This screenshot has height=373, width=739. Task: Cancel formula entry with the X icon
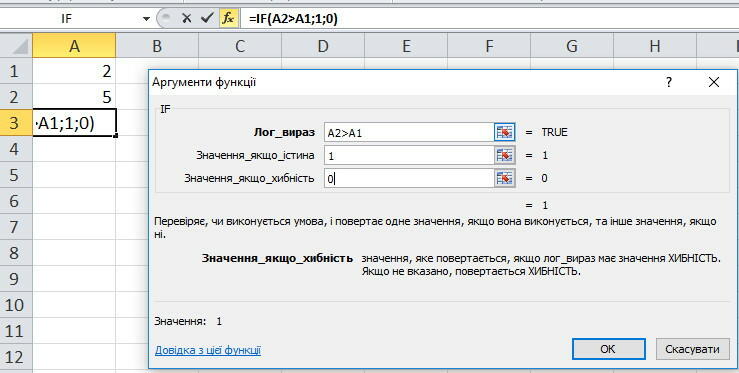click(187, 18)
